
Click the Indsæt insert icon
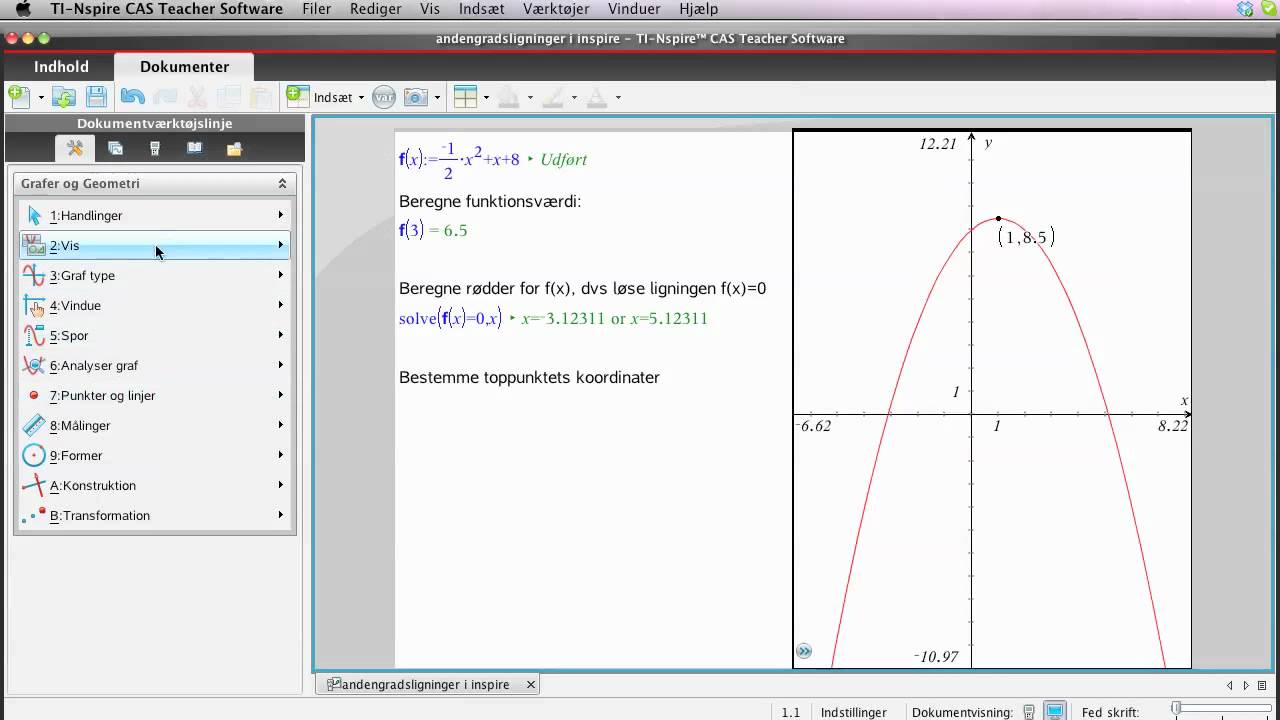point(298,97)
